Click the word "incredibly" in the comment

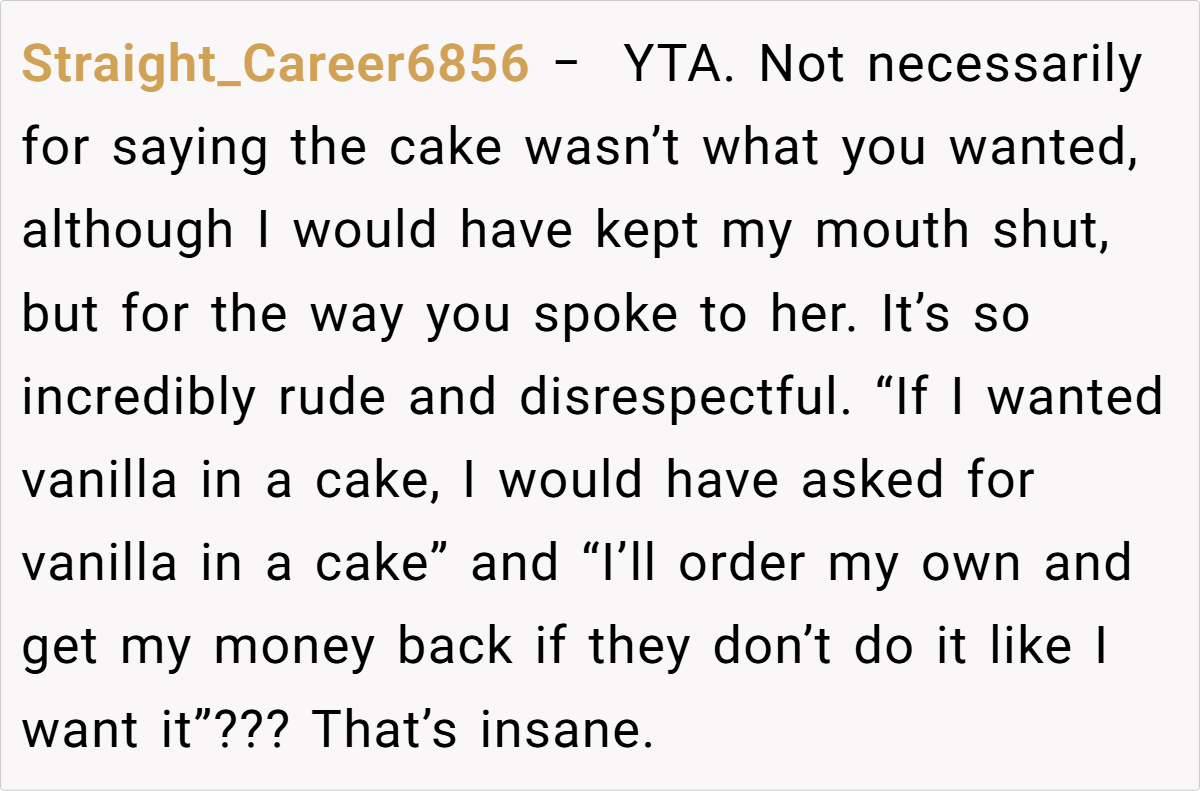pyautogui.click(x=139, y=397)
